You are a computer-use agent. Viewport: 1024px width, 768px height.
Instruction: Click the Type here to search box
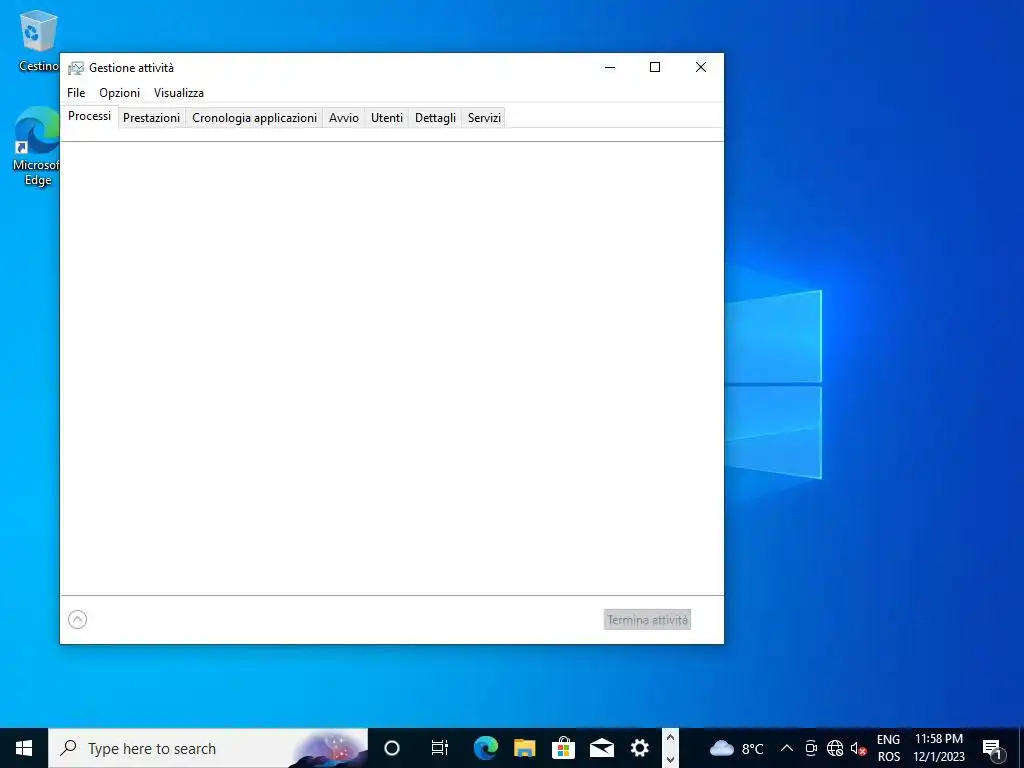208,748
